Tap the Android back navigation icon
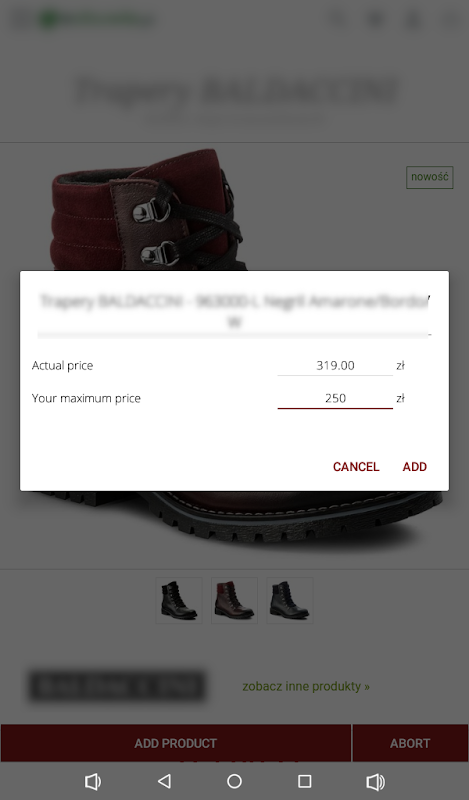The height and width of the screenshot is (800, 469). 164,781
